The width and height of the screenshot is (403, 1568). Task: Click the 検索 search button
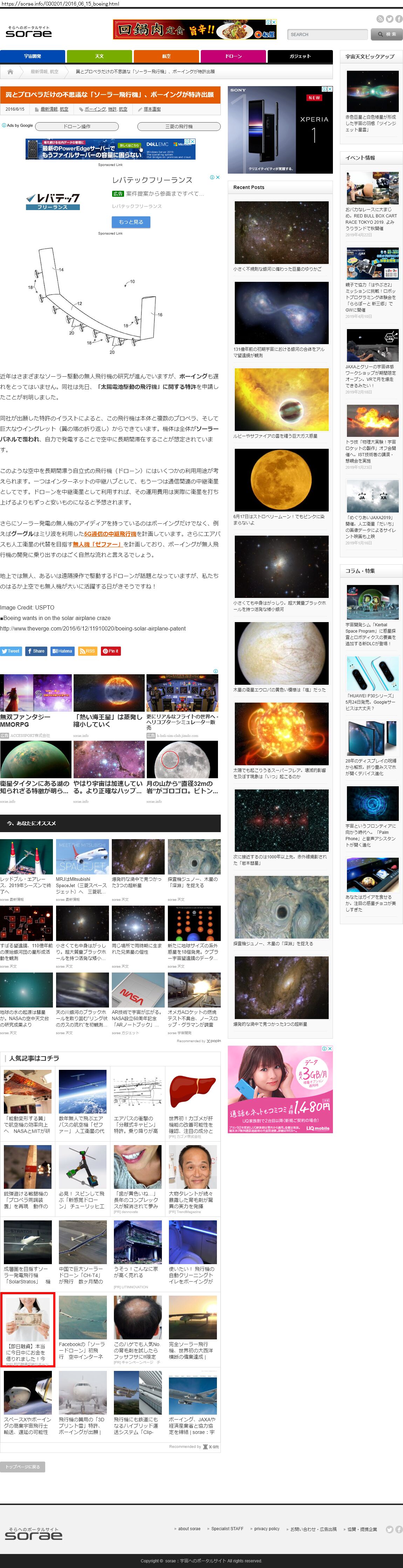click(387, 35)
